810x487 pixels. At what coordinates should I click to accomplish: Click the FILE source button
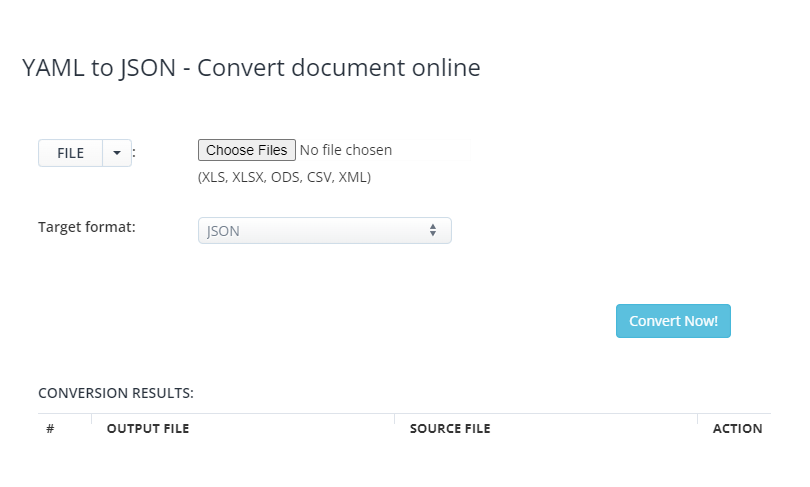(x=70, y=153)
